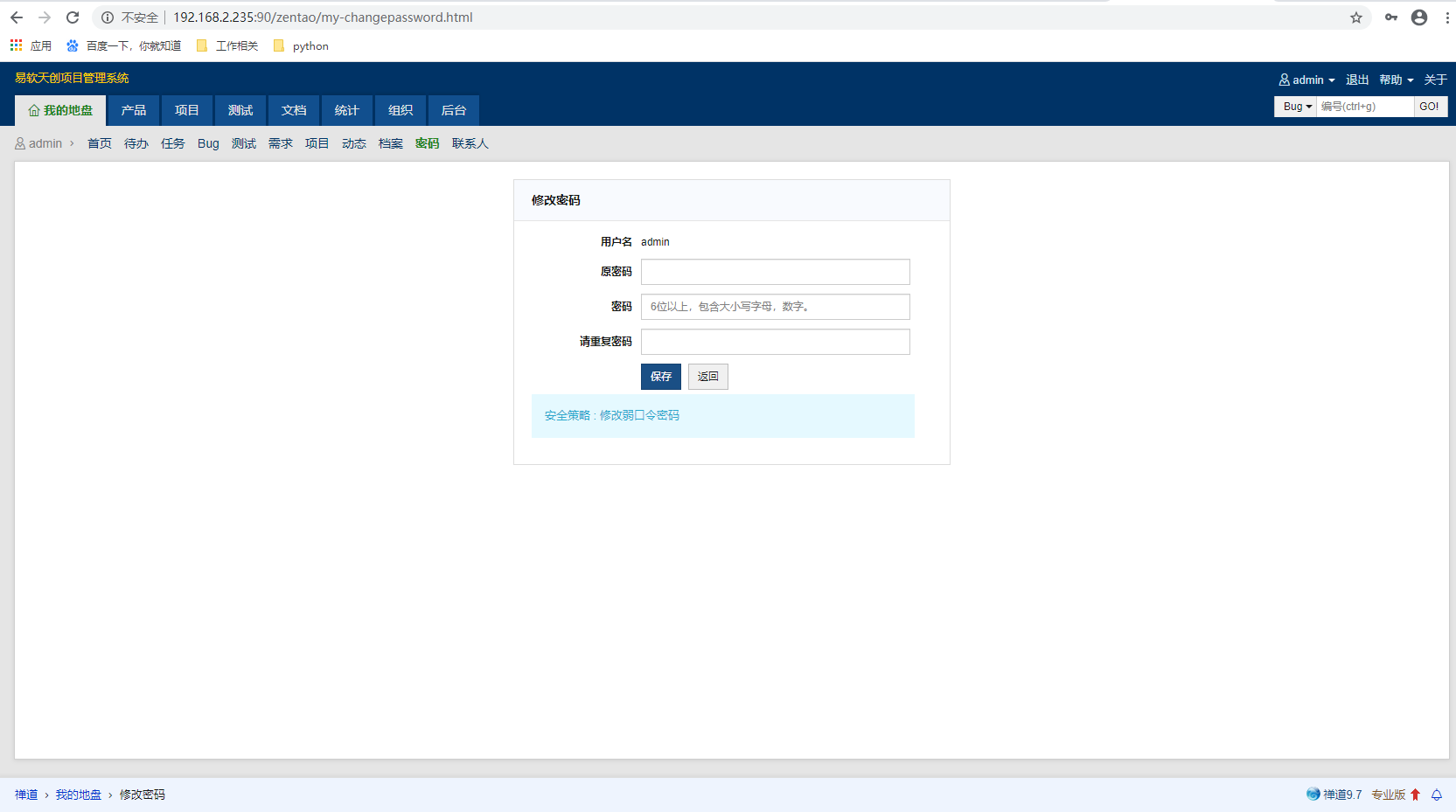This screenshot has height=812, width=1456.
Task: View site info via not-secure icon
Action: (108, 17)
